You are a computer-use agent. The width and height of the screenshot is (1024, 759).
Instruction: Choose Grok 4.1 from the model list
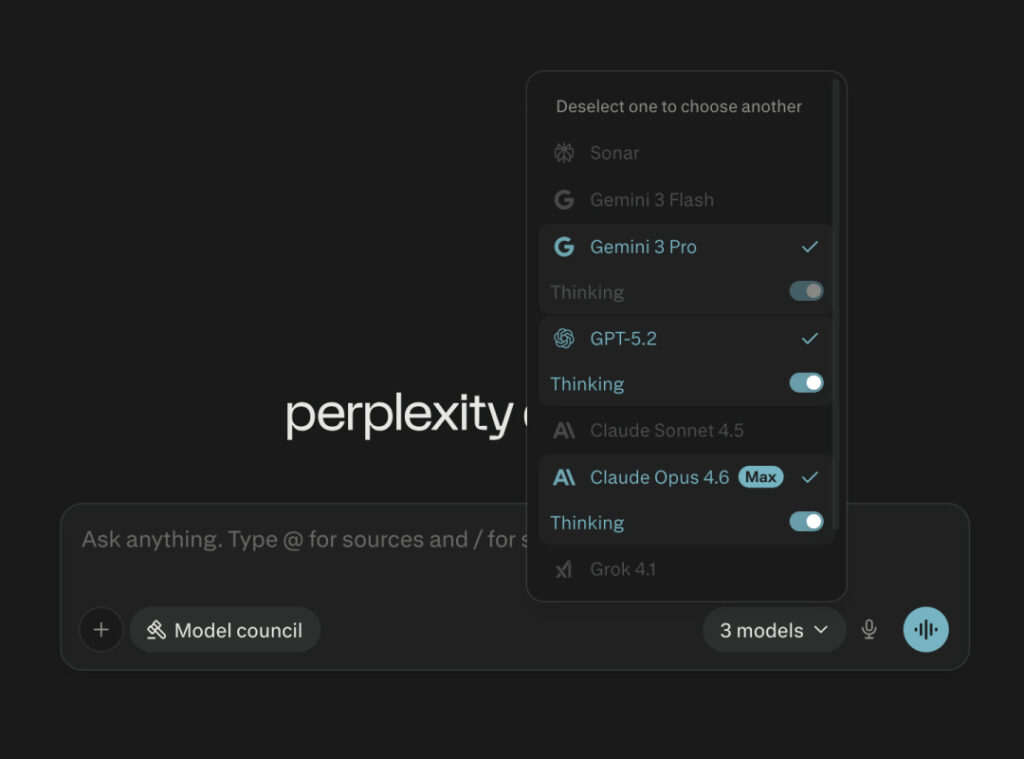(622, 570)
